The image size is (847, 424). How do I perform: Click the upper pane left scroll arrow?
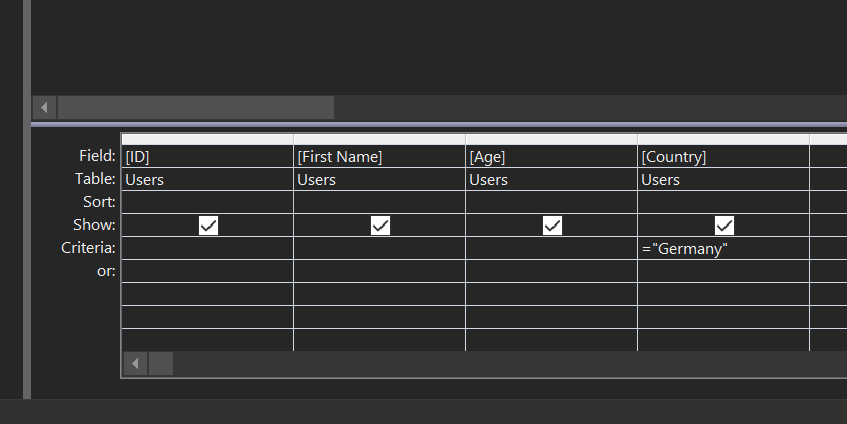tap(45, 107)
